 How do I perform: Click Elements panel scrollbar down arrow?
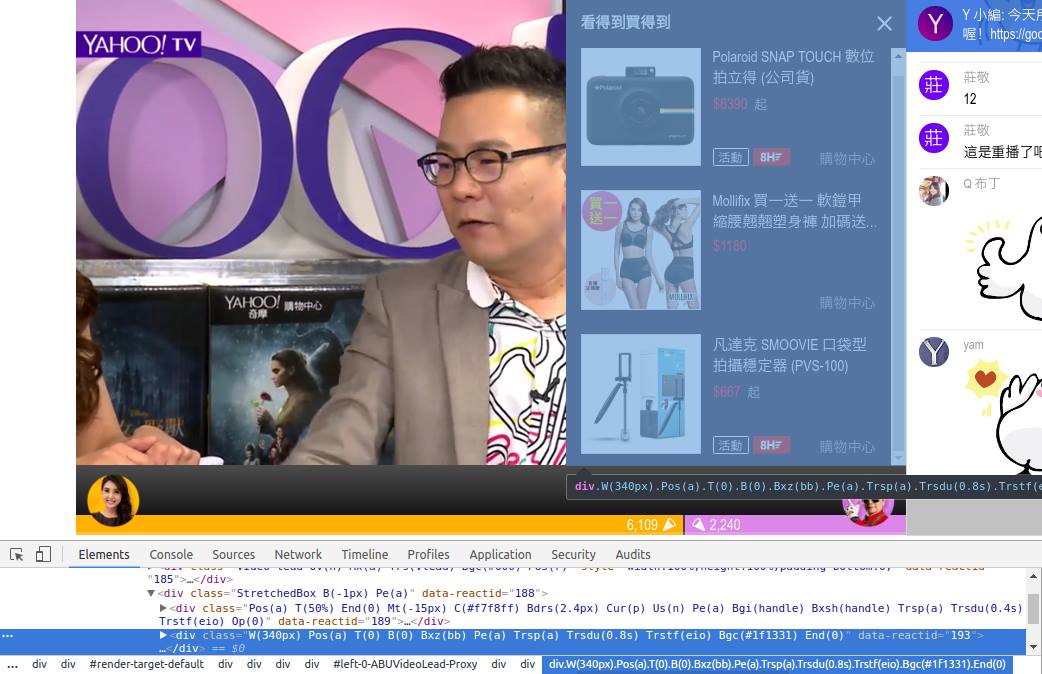(x=1033, y=647)
